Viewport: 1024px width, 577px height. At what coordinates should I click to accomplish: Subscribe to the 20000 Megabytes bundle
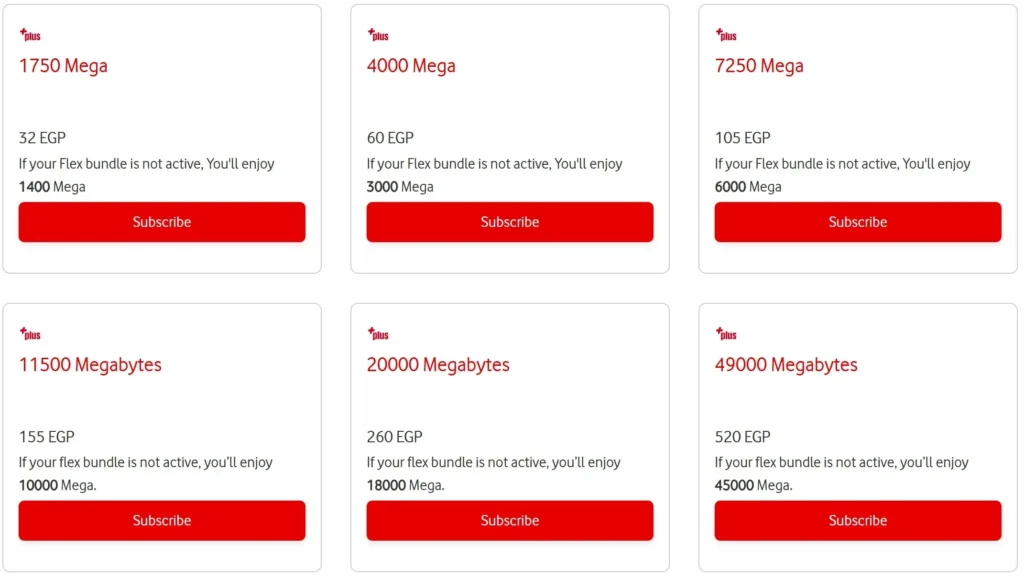point(510,520)
